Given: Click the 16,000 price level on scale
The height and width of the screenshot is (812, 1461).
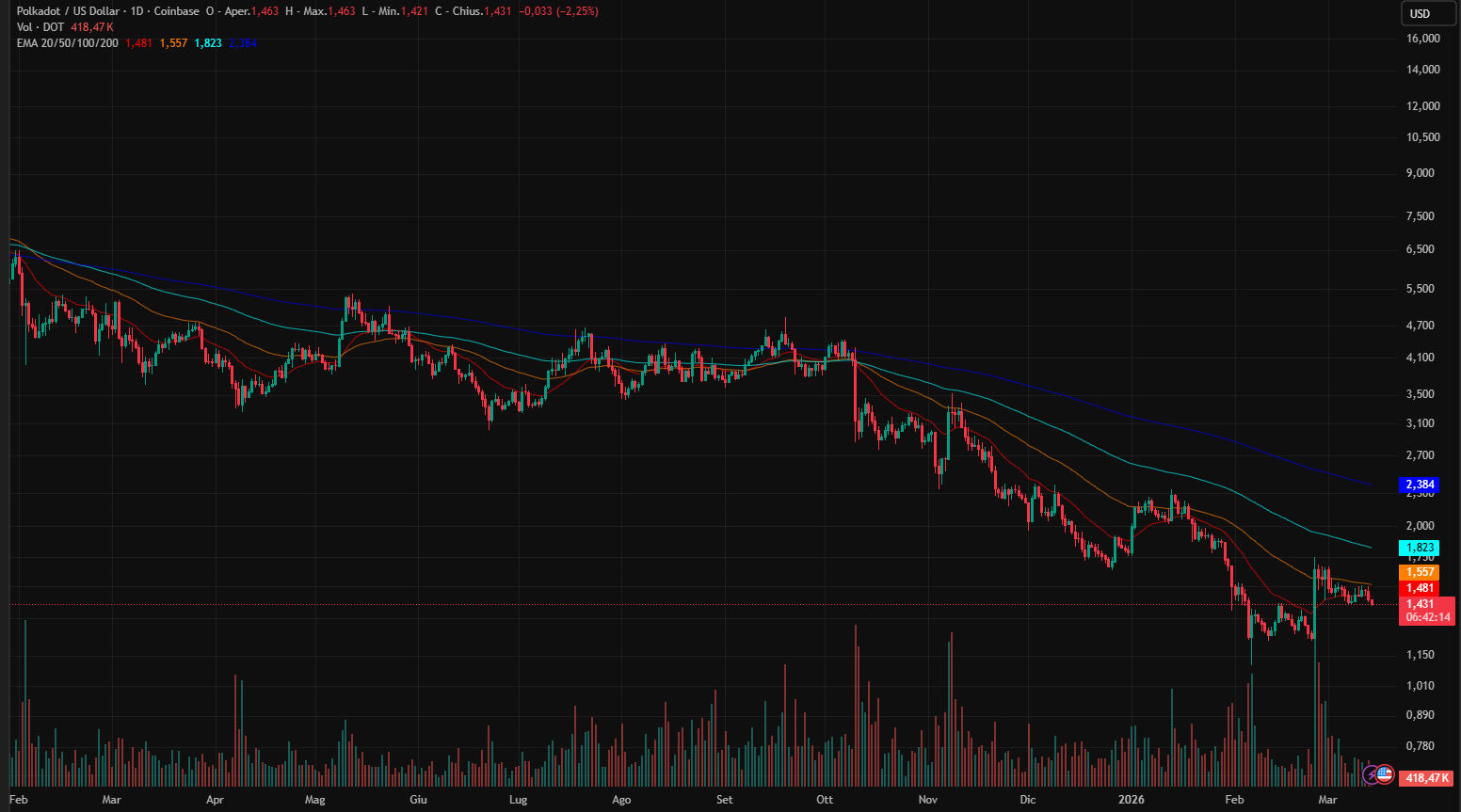Looking at the screenshot, I should [x=1423, y=39].
